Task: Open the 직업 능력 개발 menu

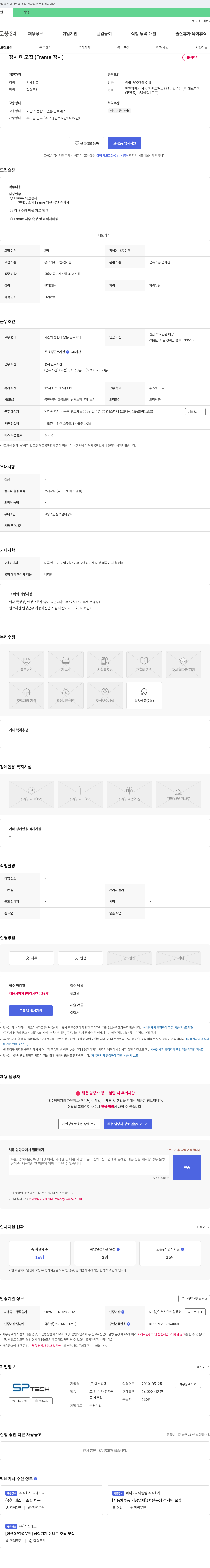Action: [x=144, y=33]
